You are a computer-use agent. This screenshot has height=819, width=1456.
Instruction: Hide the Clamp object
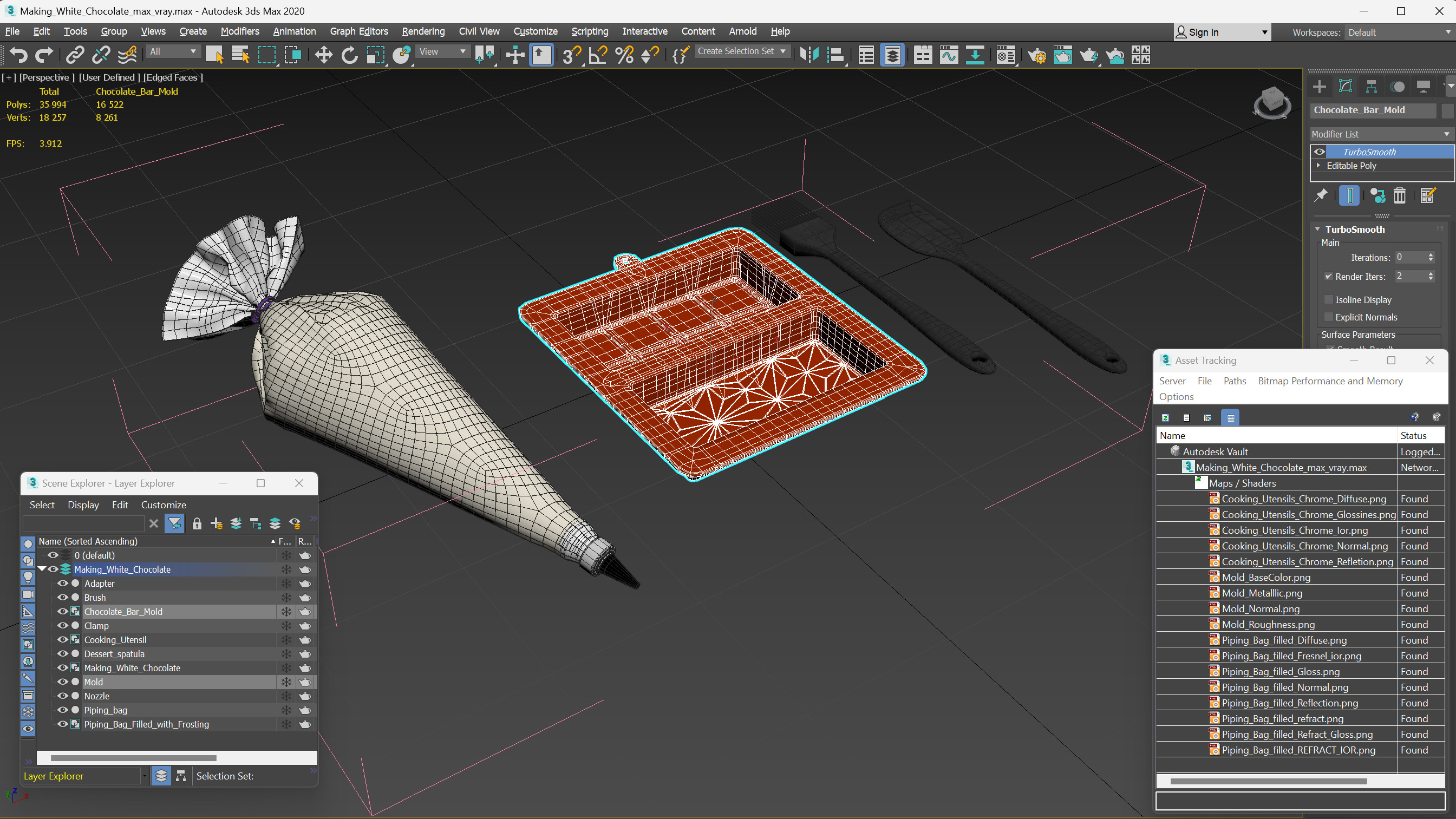(63, 626)
